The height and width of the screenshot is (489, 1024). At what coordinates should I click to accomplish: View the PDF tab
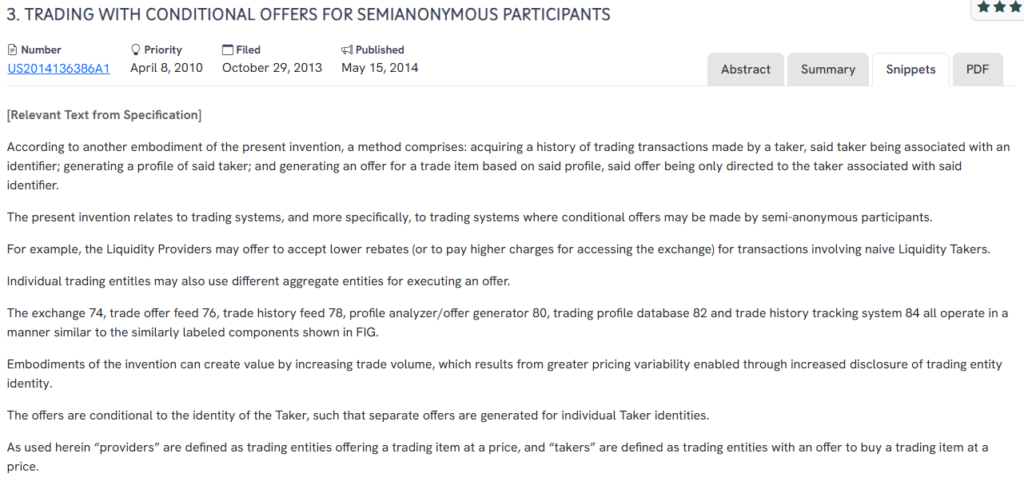coord(977,69)
